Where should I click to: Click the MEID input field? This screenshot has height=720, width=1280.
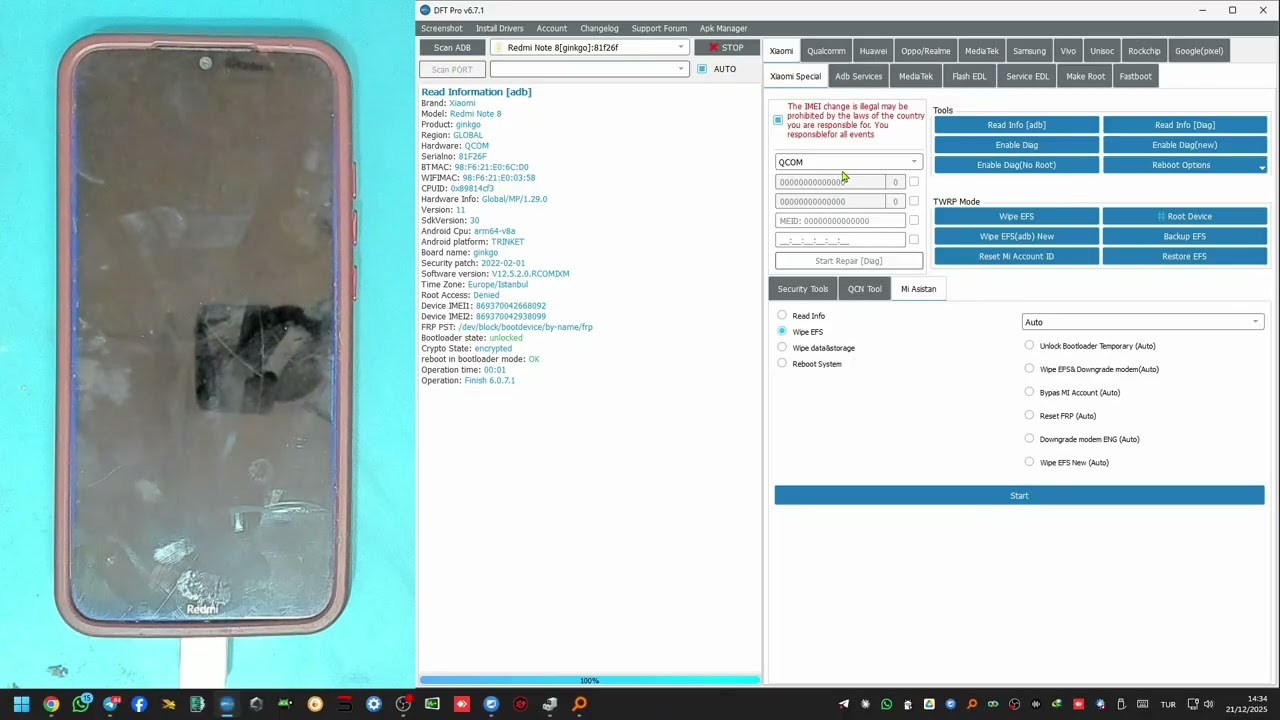tap(840, 221)
